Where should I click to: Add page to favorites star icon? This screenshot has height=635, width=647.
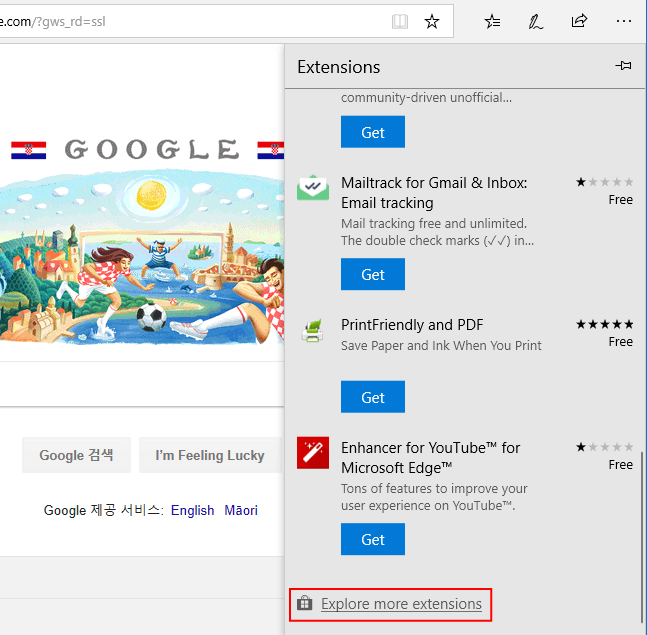click(x=432, y=21)
